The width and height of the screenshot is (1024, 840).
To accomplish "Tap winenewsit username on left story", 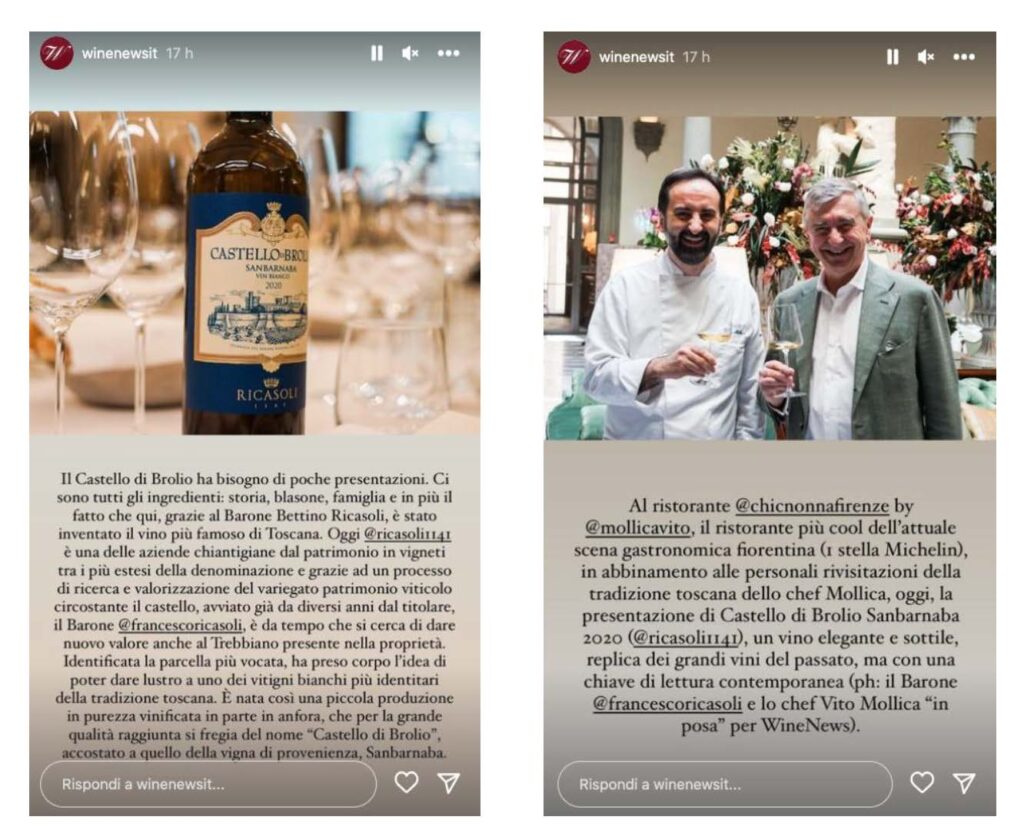I will (x=120, y=54).
